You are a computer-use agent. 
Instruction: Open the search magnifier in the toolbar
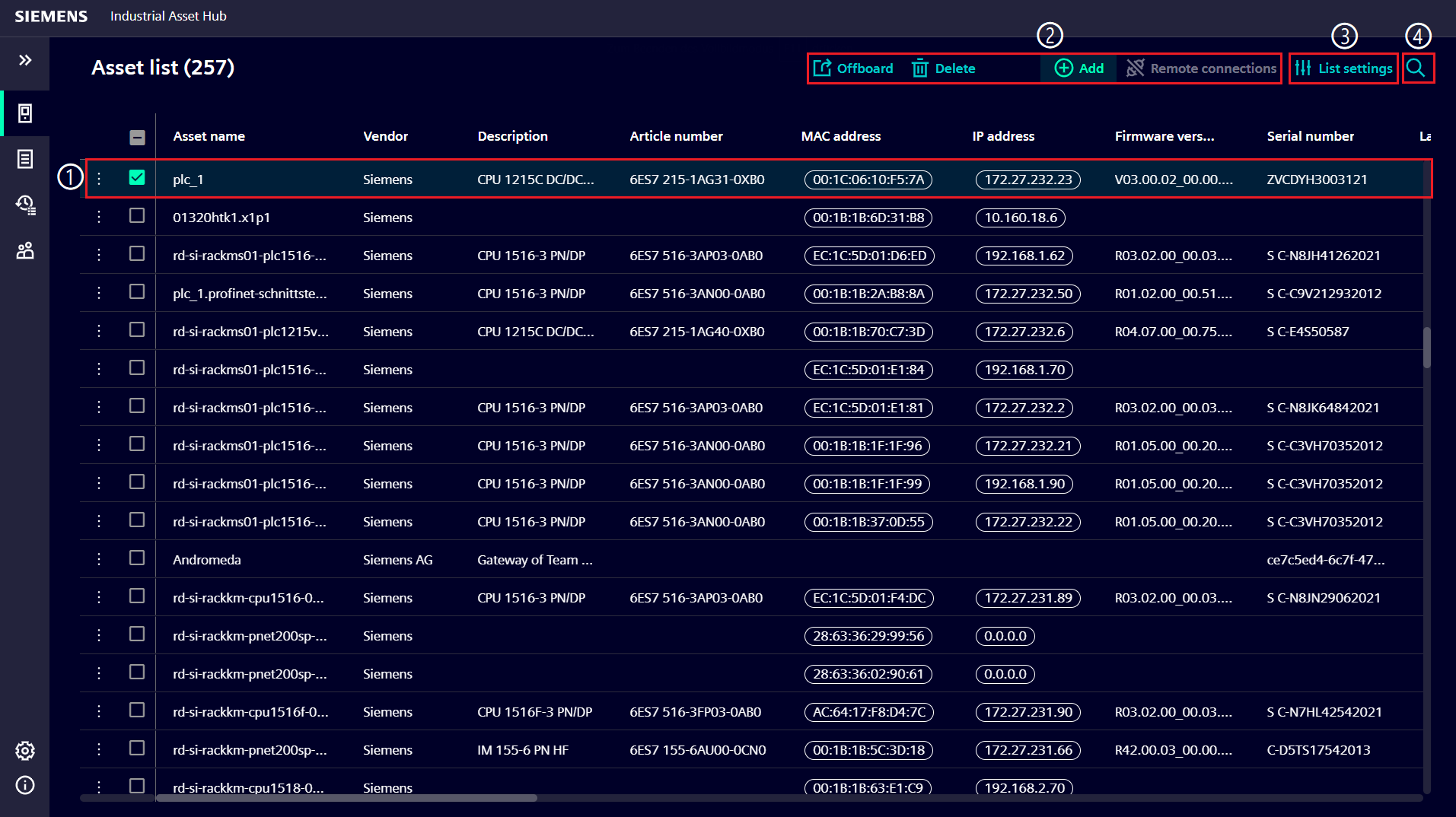click(x=1416, y=68)
